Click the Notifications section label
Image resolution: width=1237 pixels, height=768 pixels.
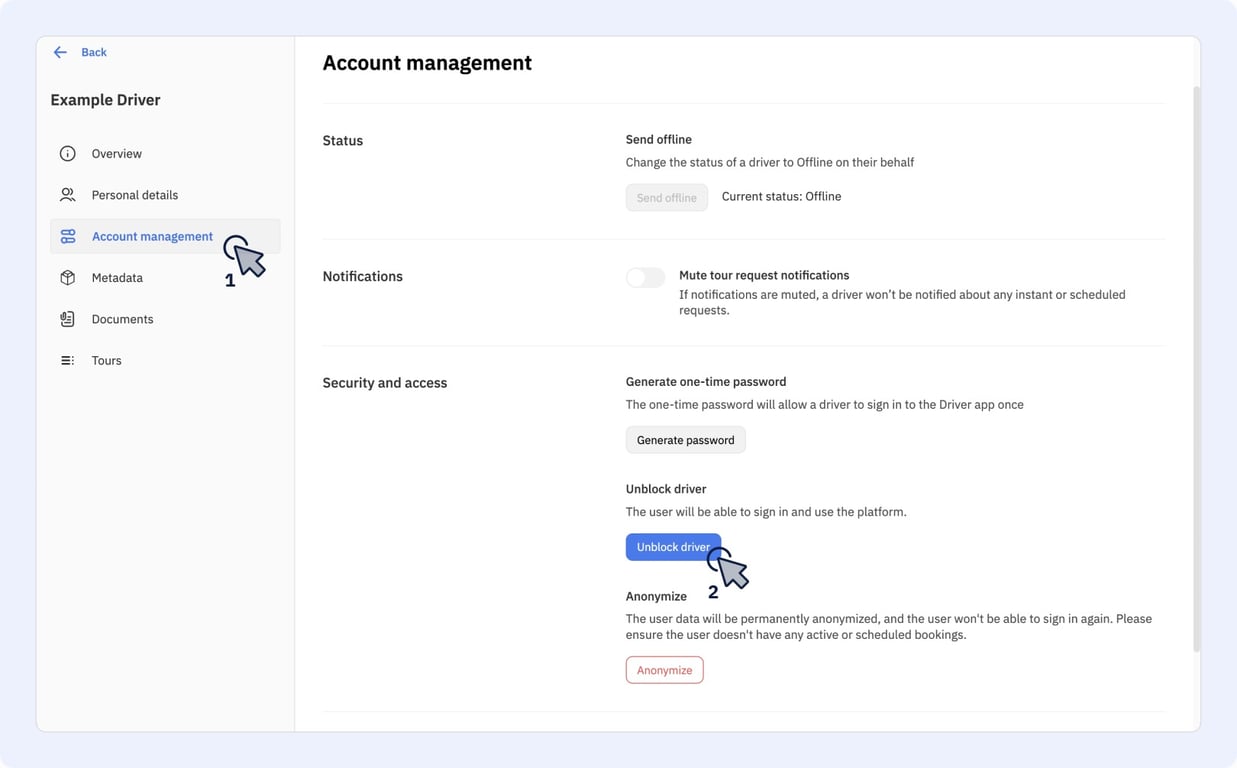(362, 277)
